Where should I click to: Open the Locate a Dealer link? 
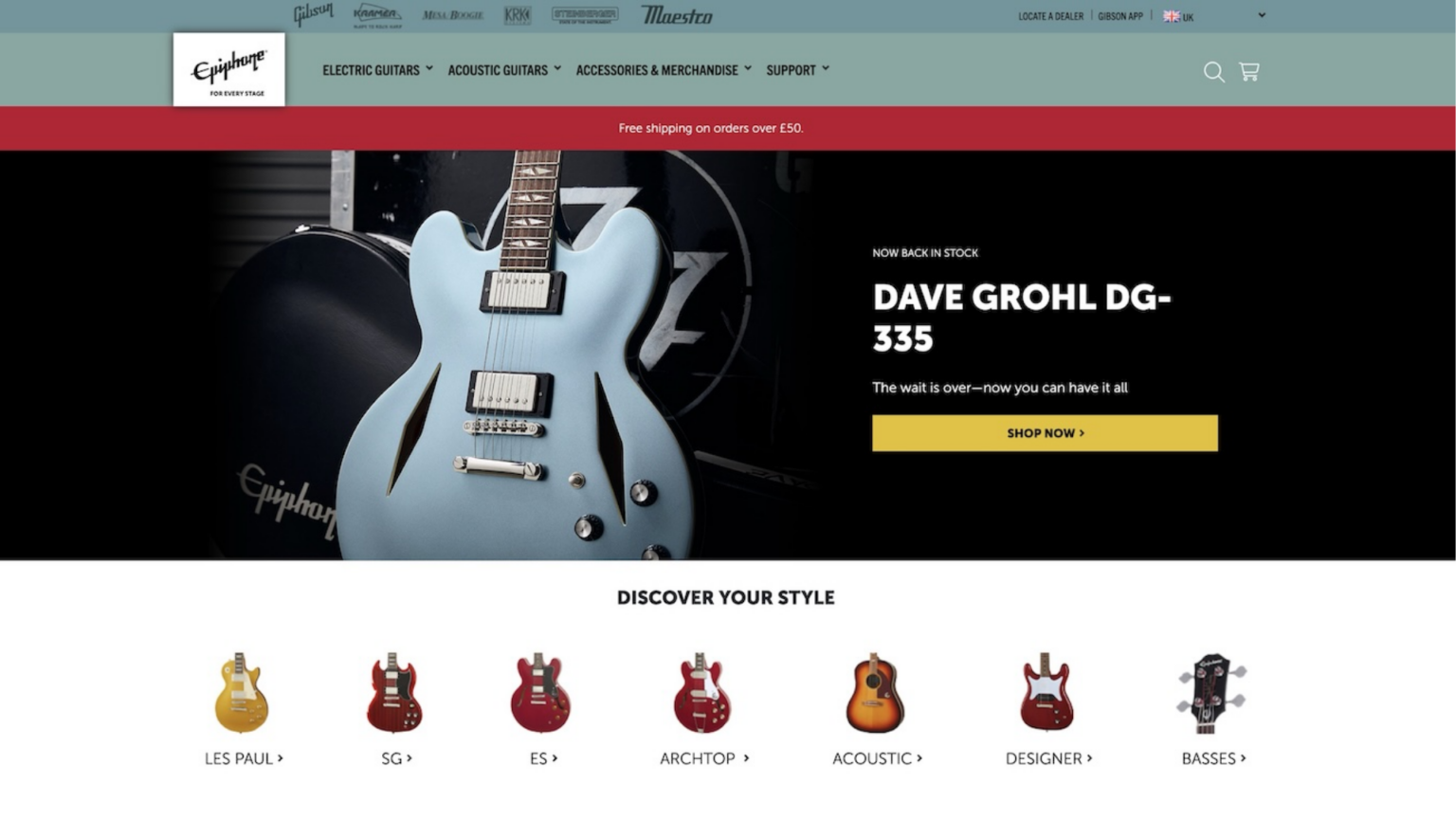(x=1050, y=16)
